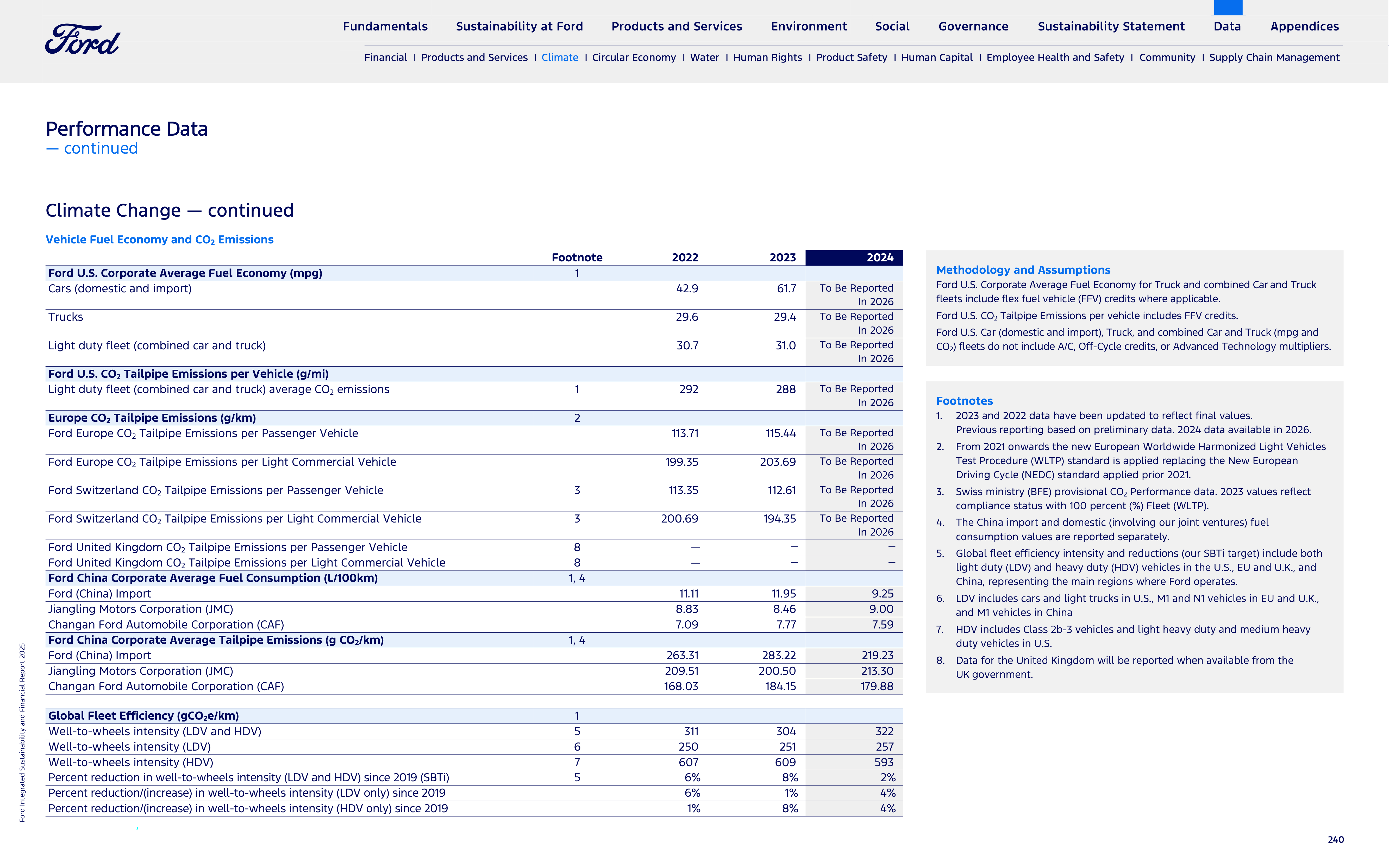The width and height of the screenshot is (1389, 868).
Task: Select Ford United Kingdom Passenger Vehicle row label
Action: [228, 548]
